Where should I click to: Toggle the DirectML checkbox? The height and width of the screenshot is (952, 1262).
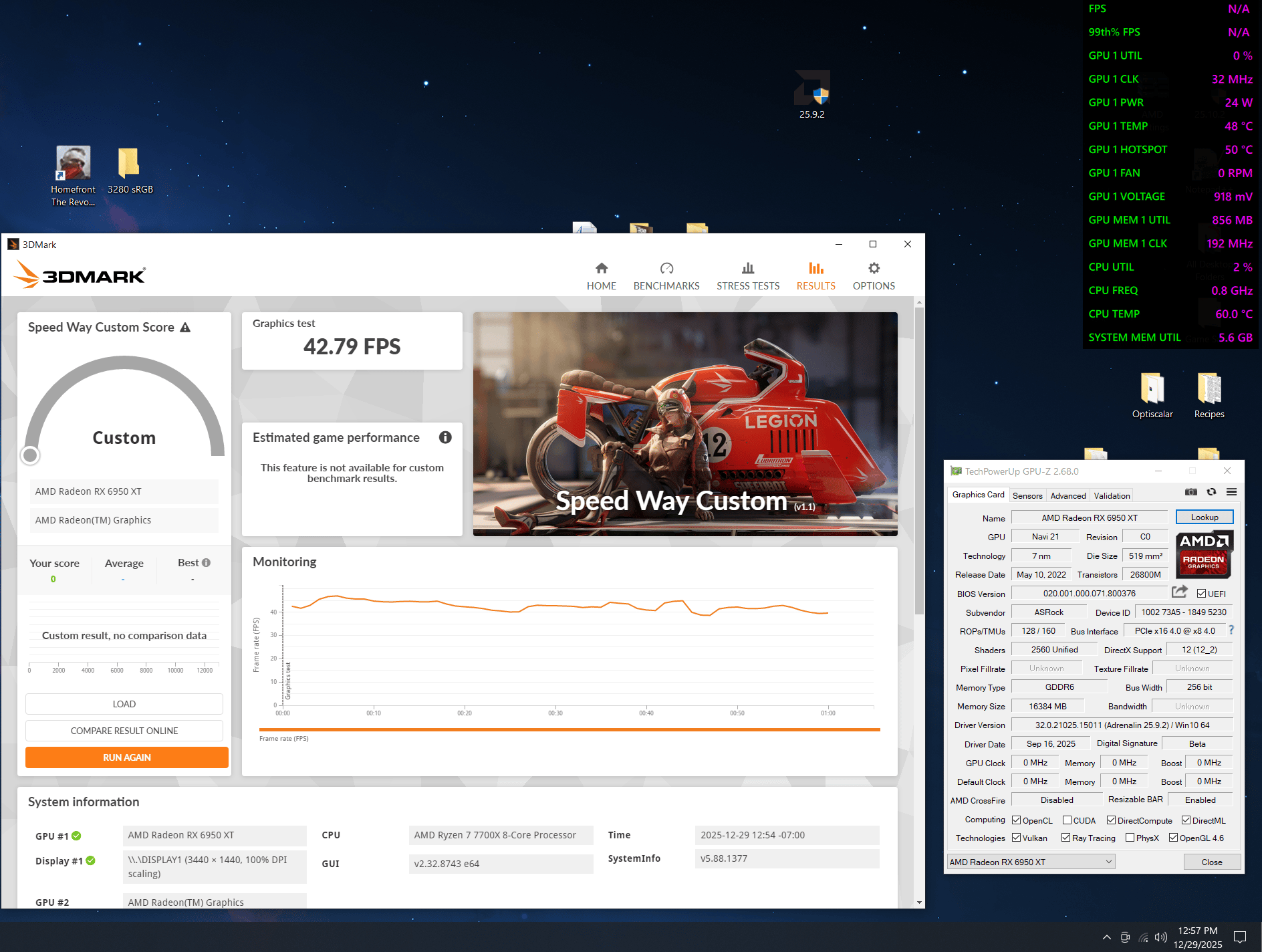click(1186, 820)
